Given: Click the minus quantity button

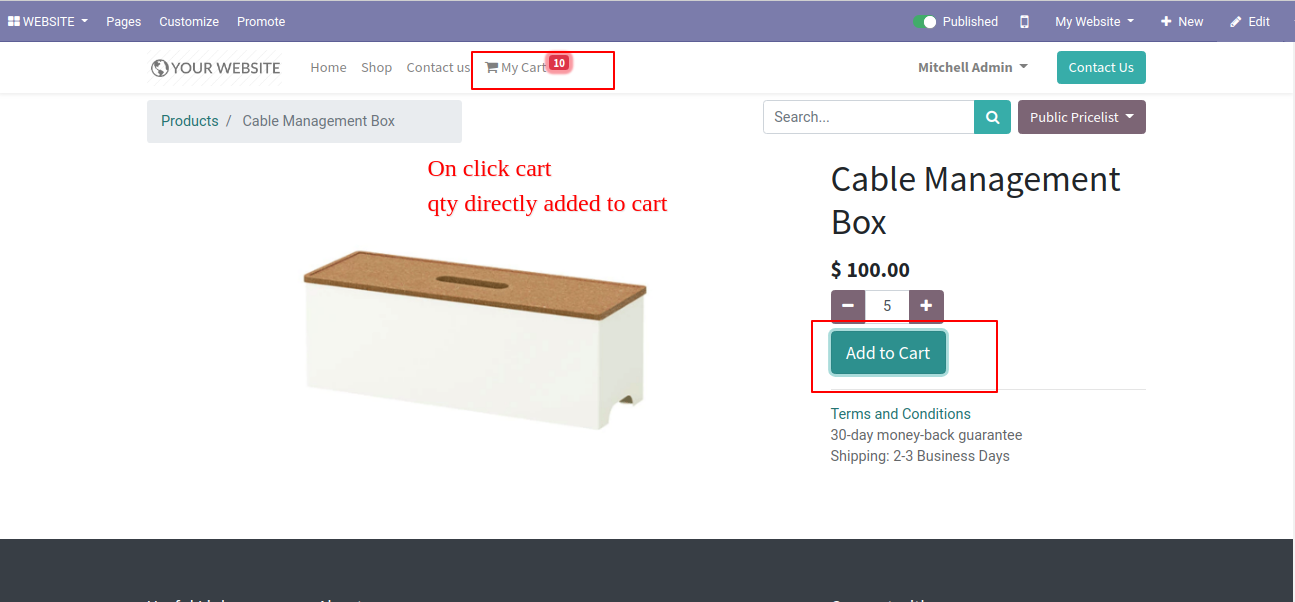Looking at the screenshot, I should (848, 306).
